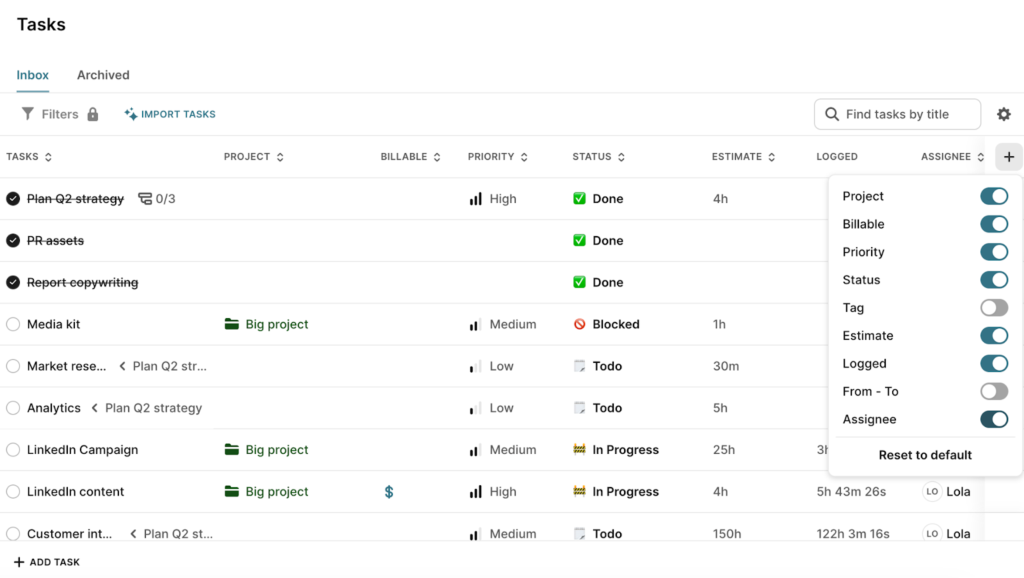1024x578 pixels.
Task: Sort by the Status column header
Action: click(x=598, y=157)
